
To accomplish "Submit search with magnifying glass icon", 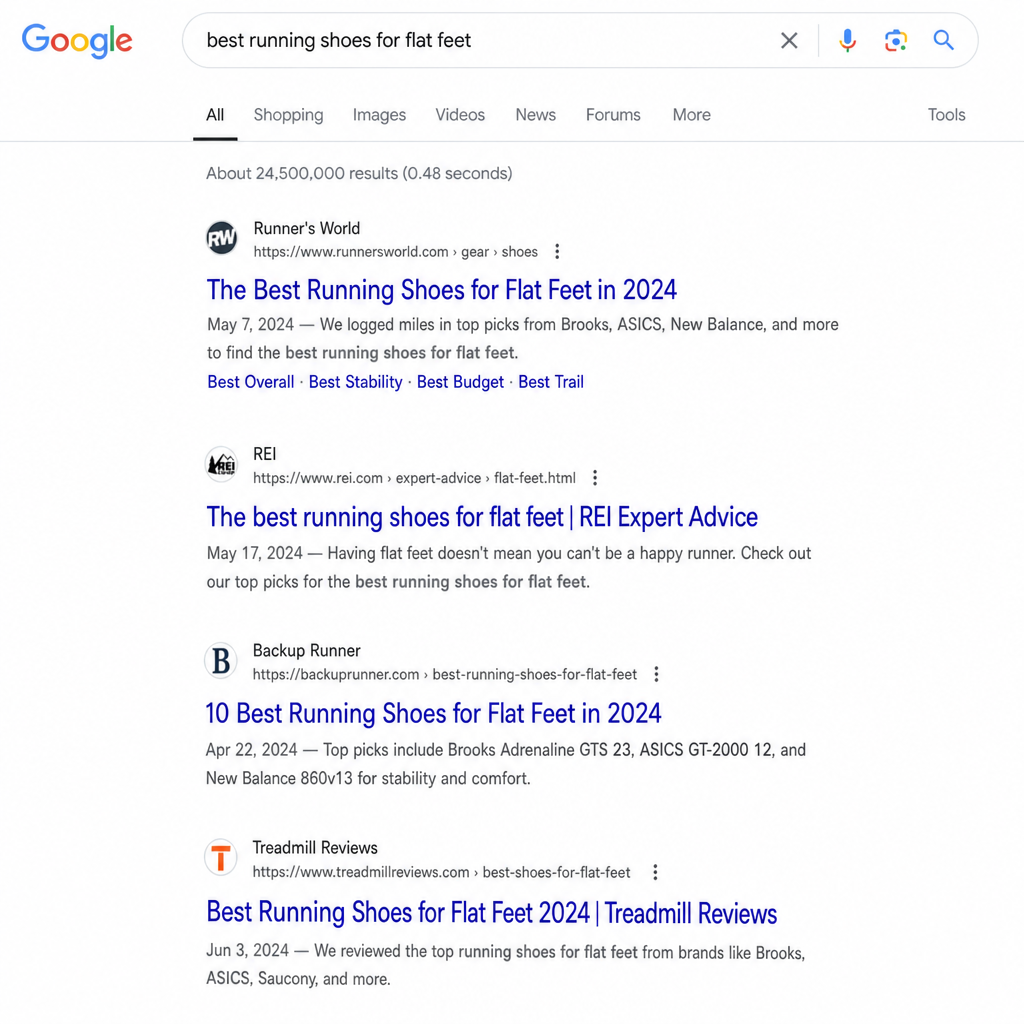I will tap(943, 40).
